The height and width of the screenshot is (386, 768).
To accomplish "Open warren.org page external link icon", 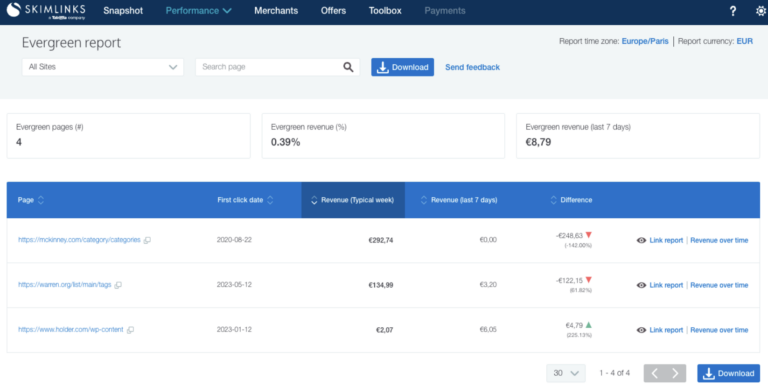I will tap(118, 285).
